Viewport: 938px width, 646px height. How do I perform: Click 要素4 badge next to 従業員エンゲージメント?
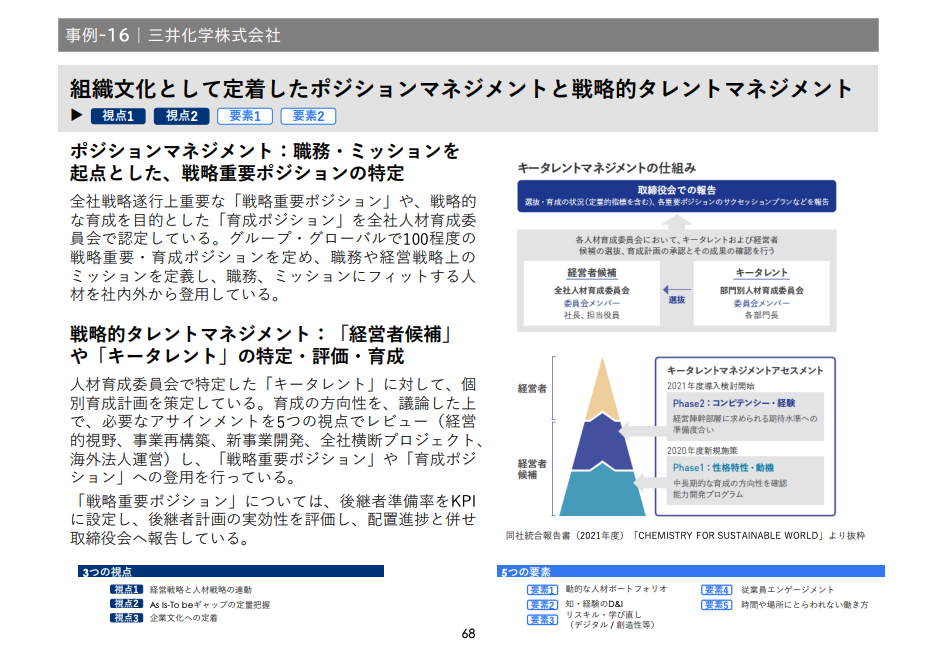click(716, 590)
